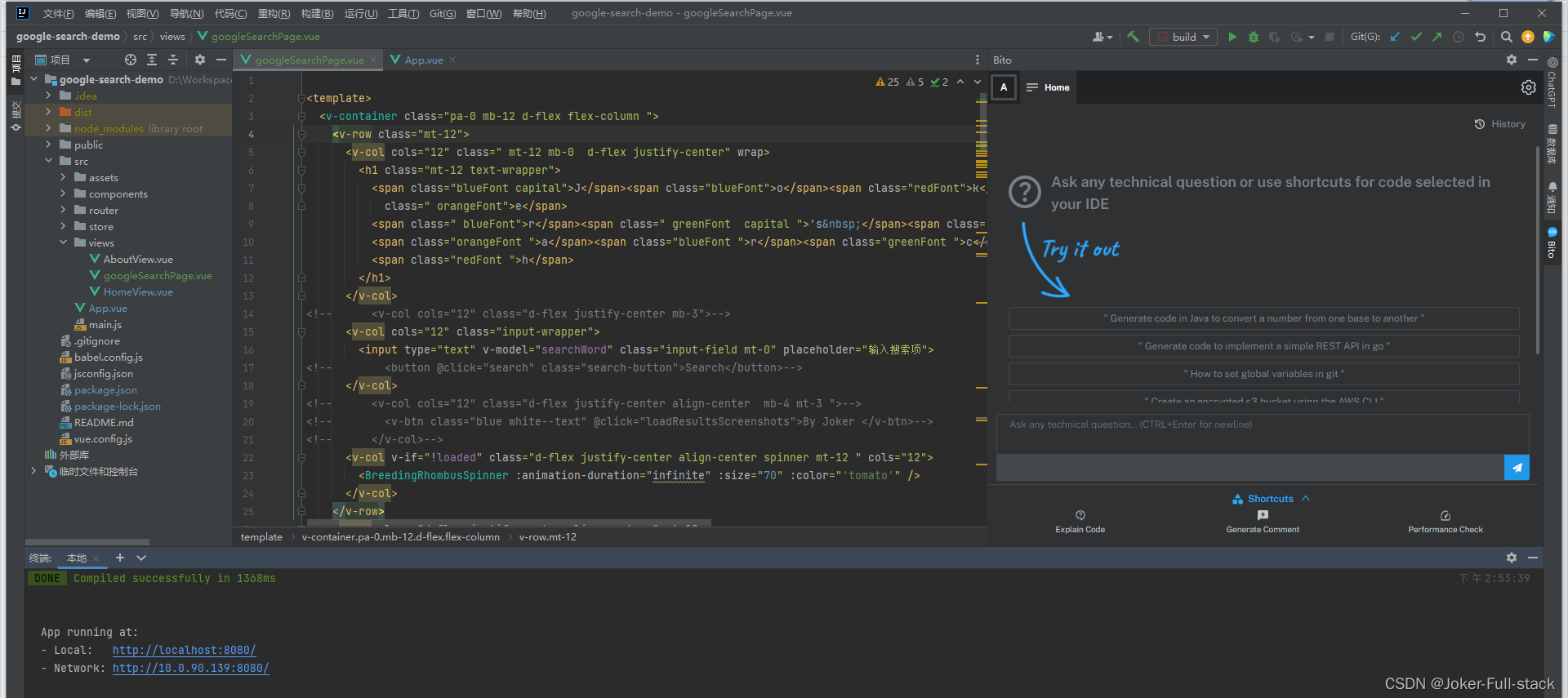Screen dimensions: 1568x698
Task: Click the Git update project blue arrow
Action: (1395, 37)
